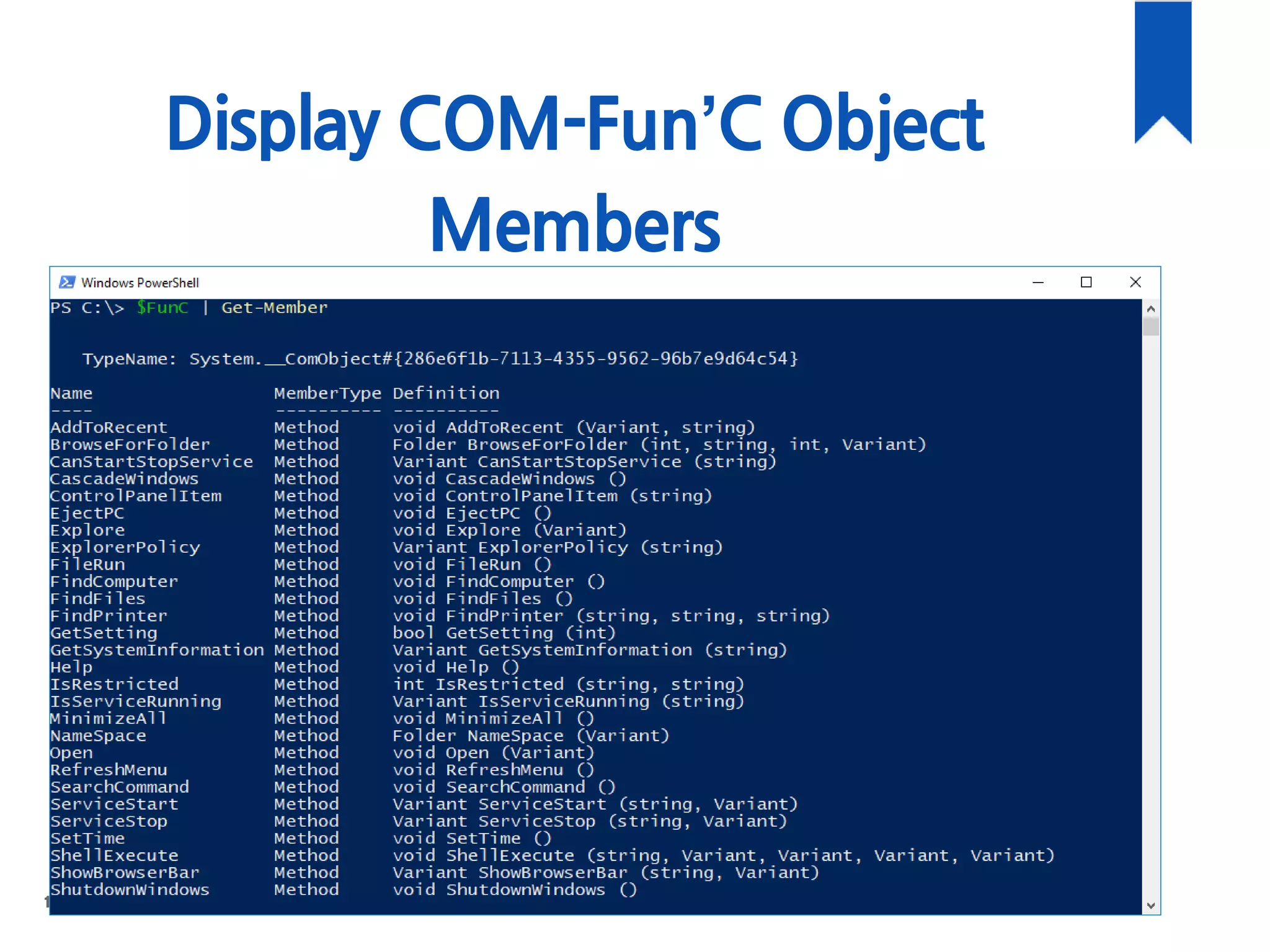Click the Variant ShowBrowserBar definition text
The image size is (1270, 952).
pyautogui.click(x=606, y=873)
